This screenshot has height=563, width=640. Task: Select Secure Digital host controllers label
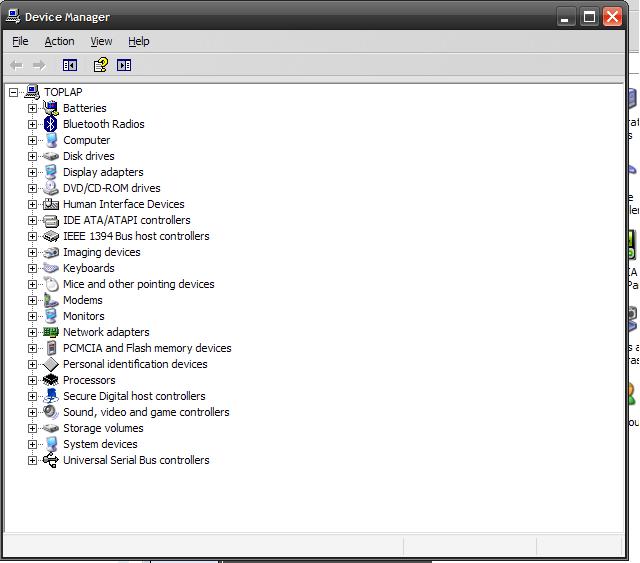[x=134, y=396]
